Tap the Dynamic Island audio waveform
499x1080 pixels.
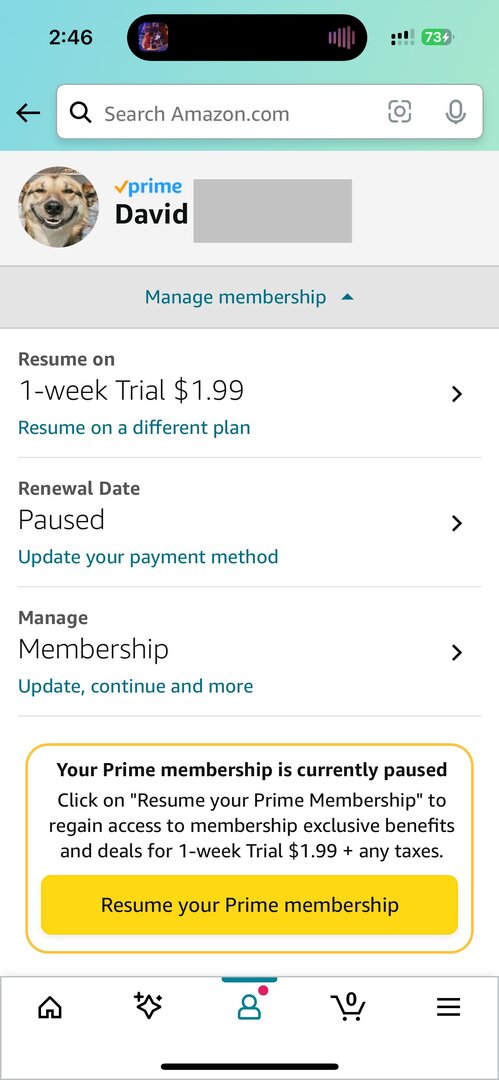click(x=341, y=37)
